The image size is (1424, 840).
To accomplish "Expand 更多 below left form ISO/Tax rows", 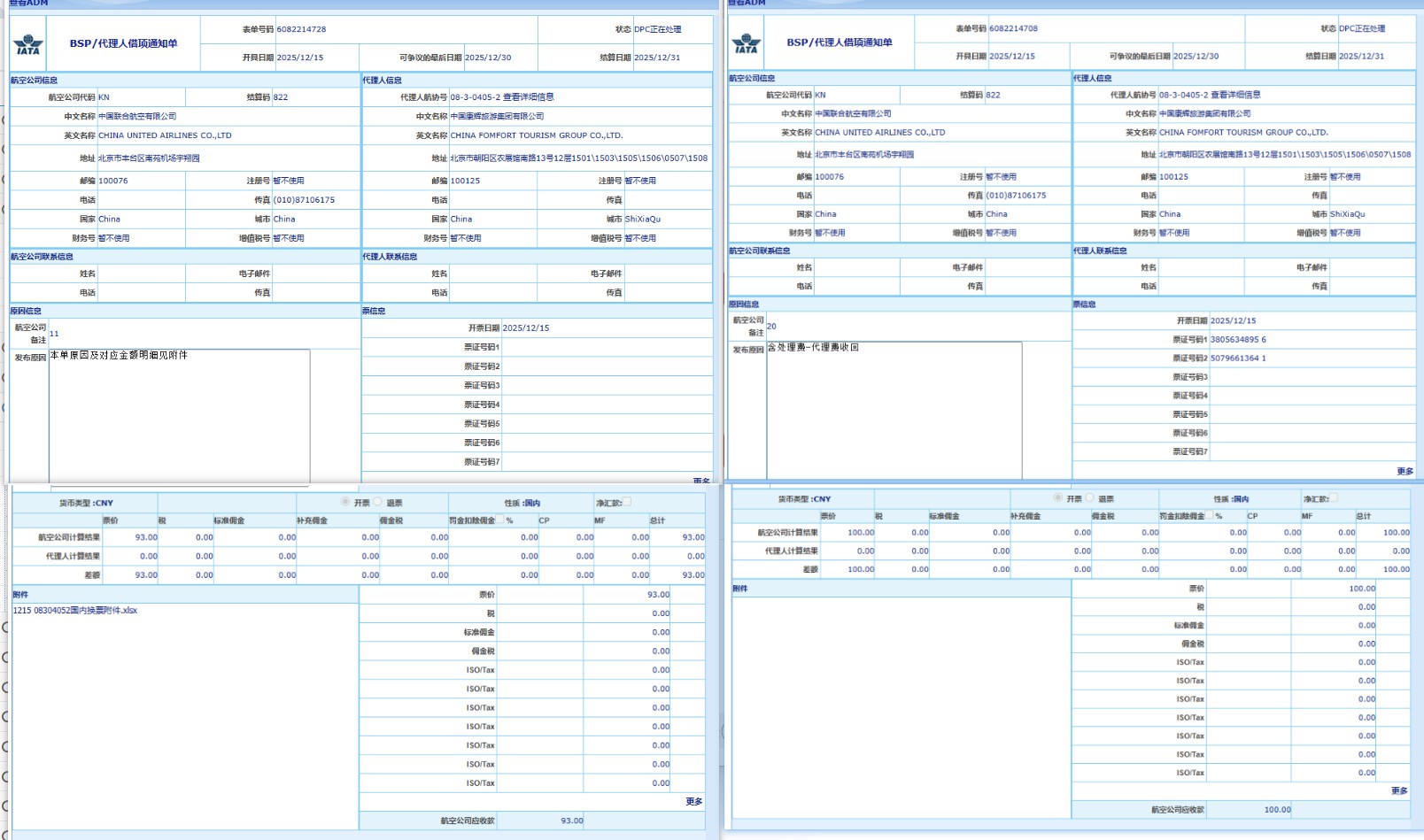I will point(694,801).
